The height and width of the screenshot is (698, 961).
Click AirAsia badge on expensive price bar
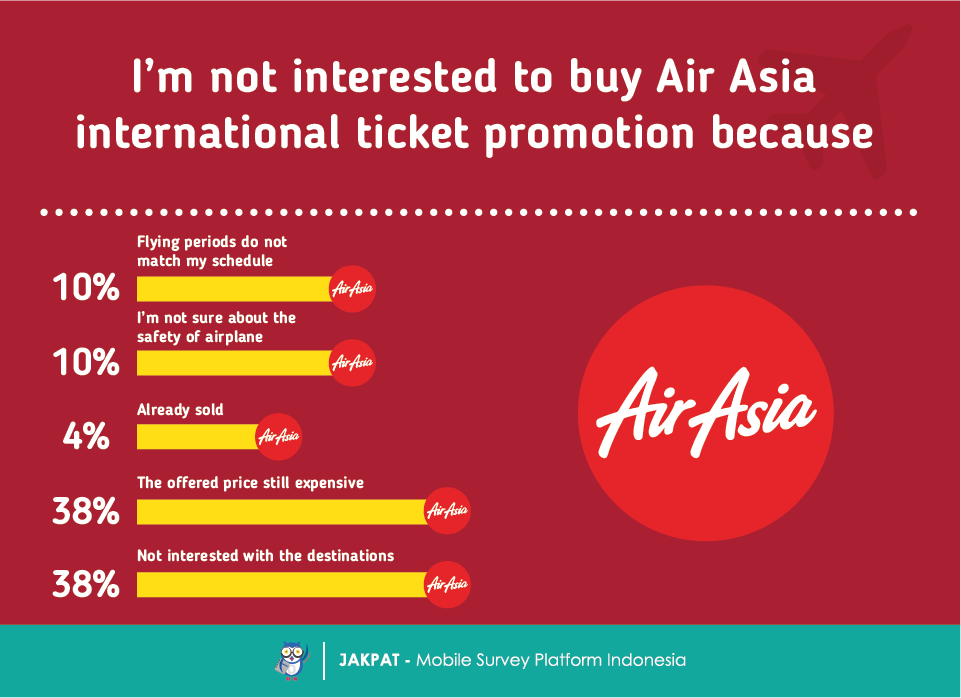(x=447, y=510)
